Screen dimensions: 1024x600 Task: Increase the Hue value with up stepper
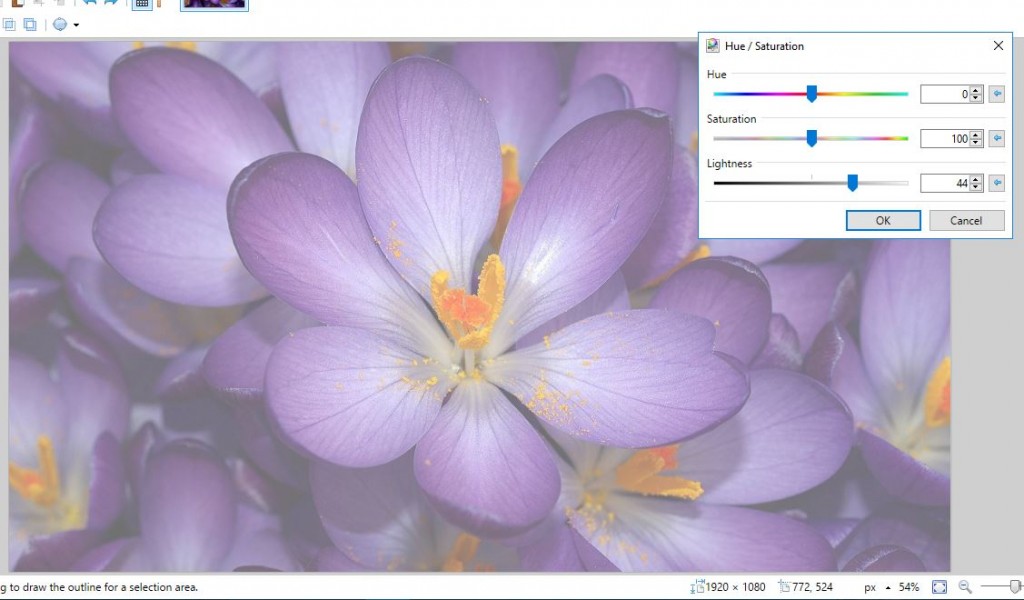(977, 90)
